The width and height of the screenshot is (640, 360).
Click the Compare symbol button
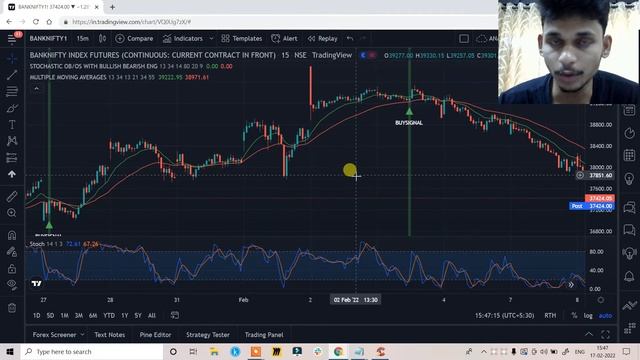[134, 38]
